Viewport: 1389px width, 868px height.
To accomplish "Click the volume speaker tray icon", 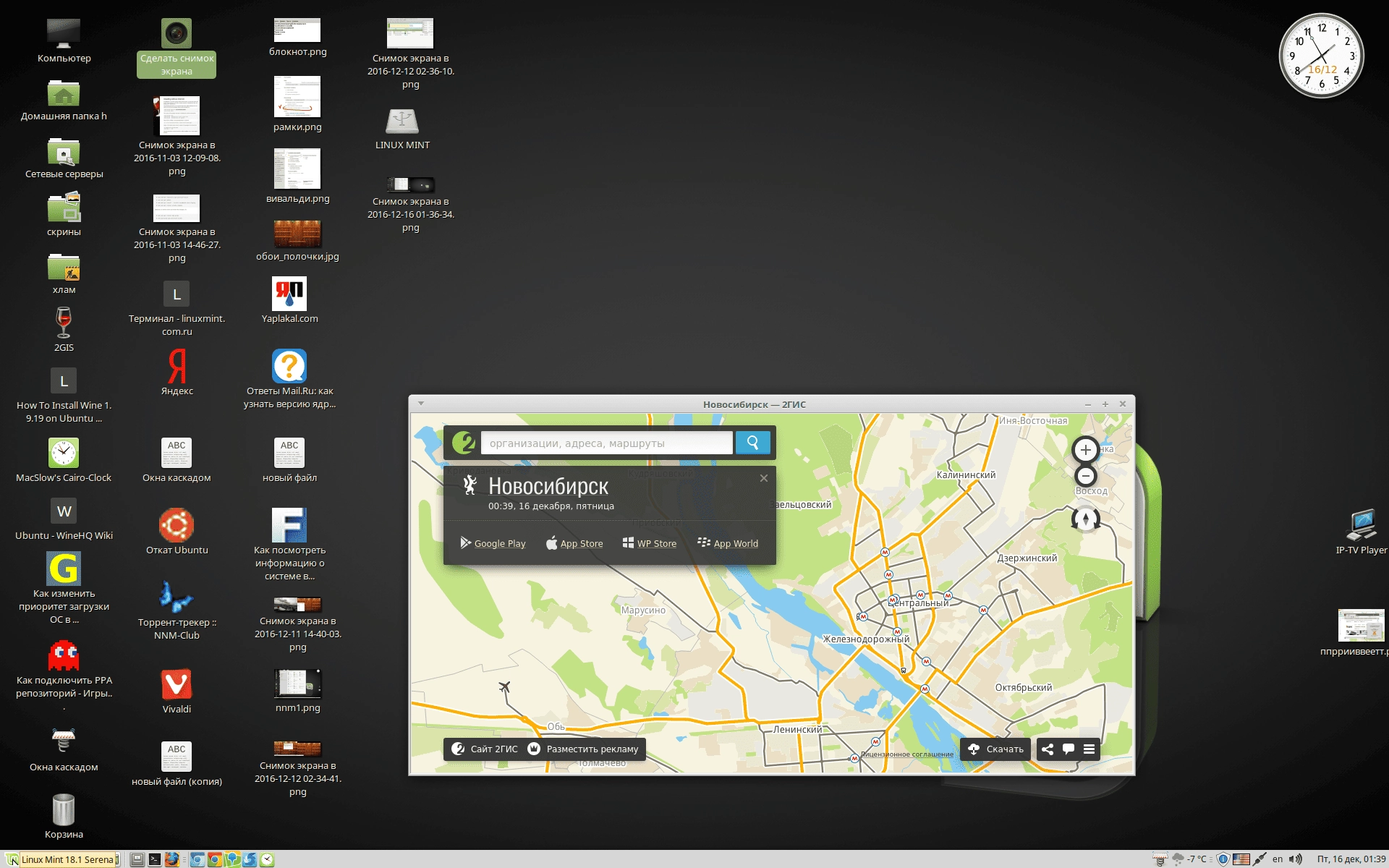I will [x=1296, y=859].
